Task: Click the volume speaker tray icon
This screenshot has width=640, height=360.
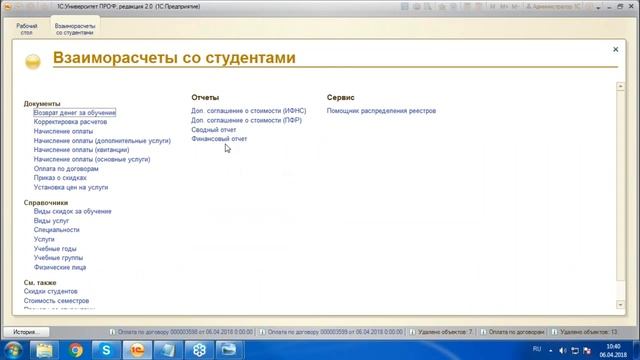Action: point(562,351)
